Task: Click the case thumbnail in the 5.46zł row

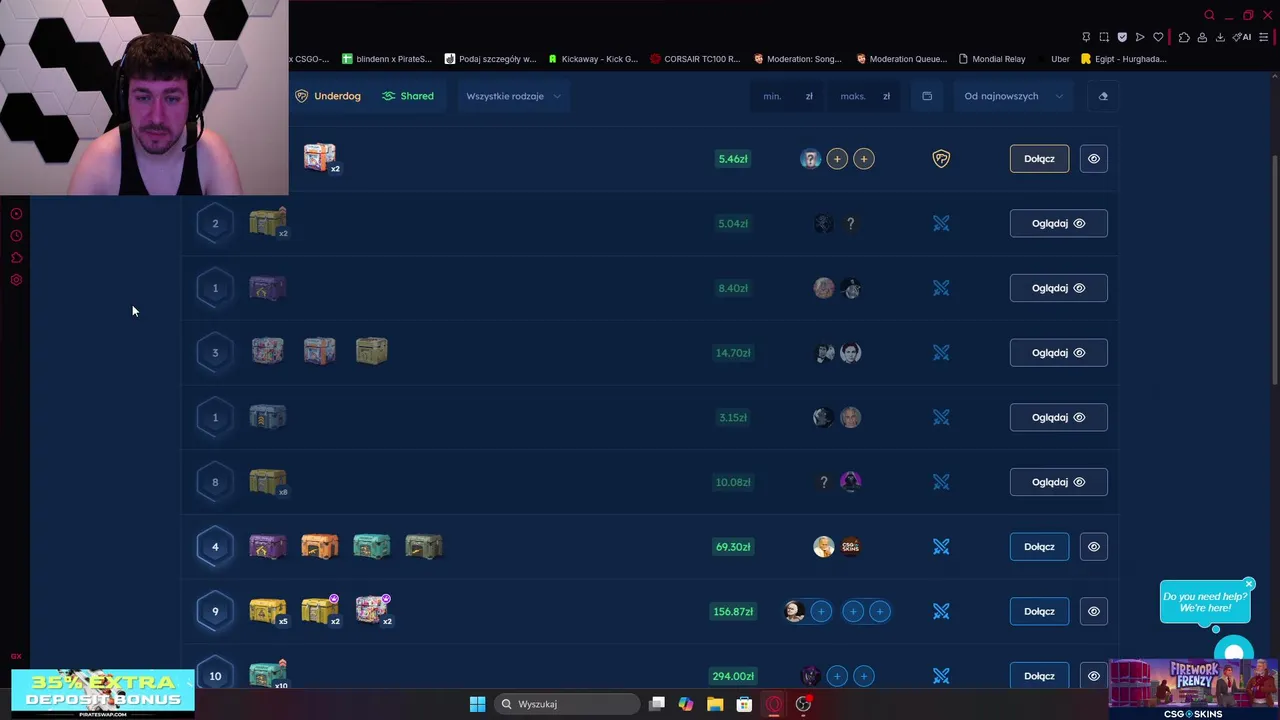Action: tap(320, 157)
